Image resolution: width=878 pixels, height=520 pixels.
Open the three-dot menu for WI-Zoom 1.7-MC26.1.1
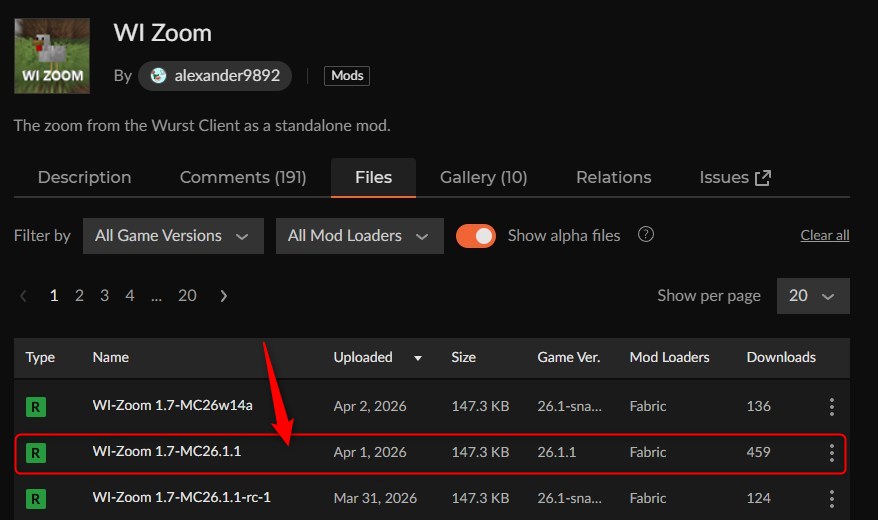click(x=831, y=453)
